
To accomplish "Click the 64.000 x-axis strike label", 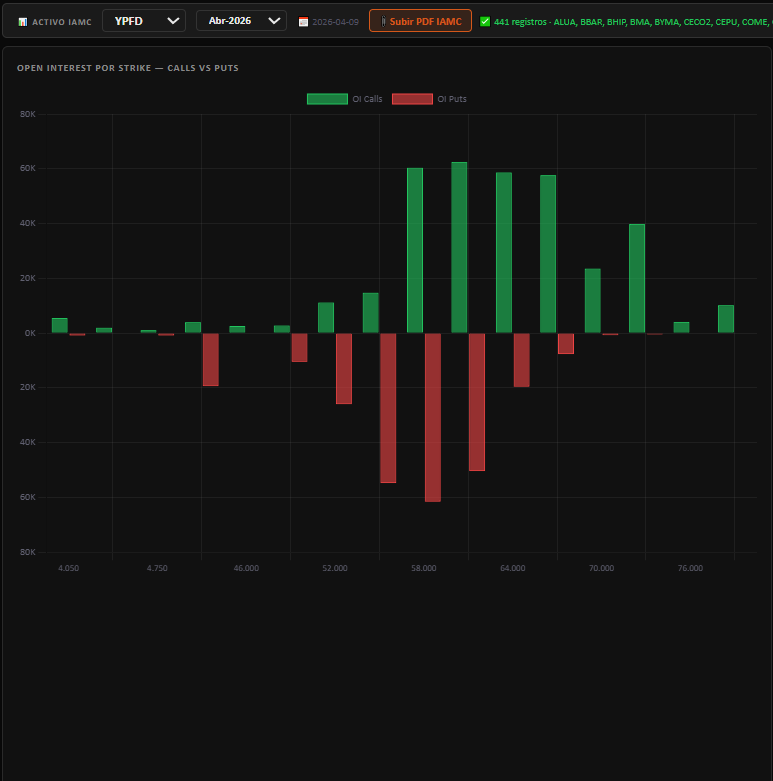I will [x=513, y=568].
